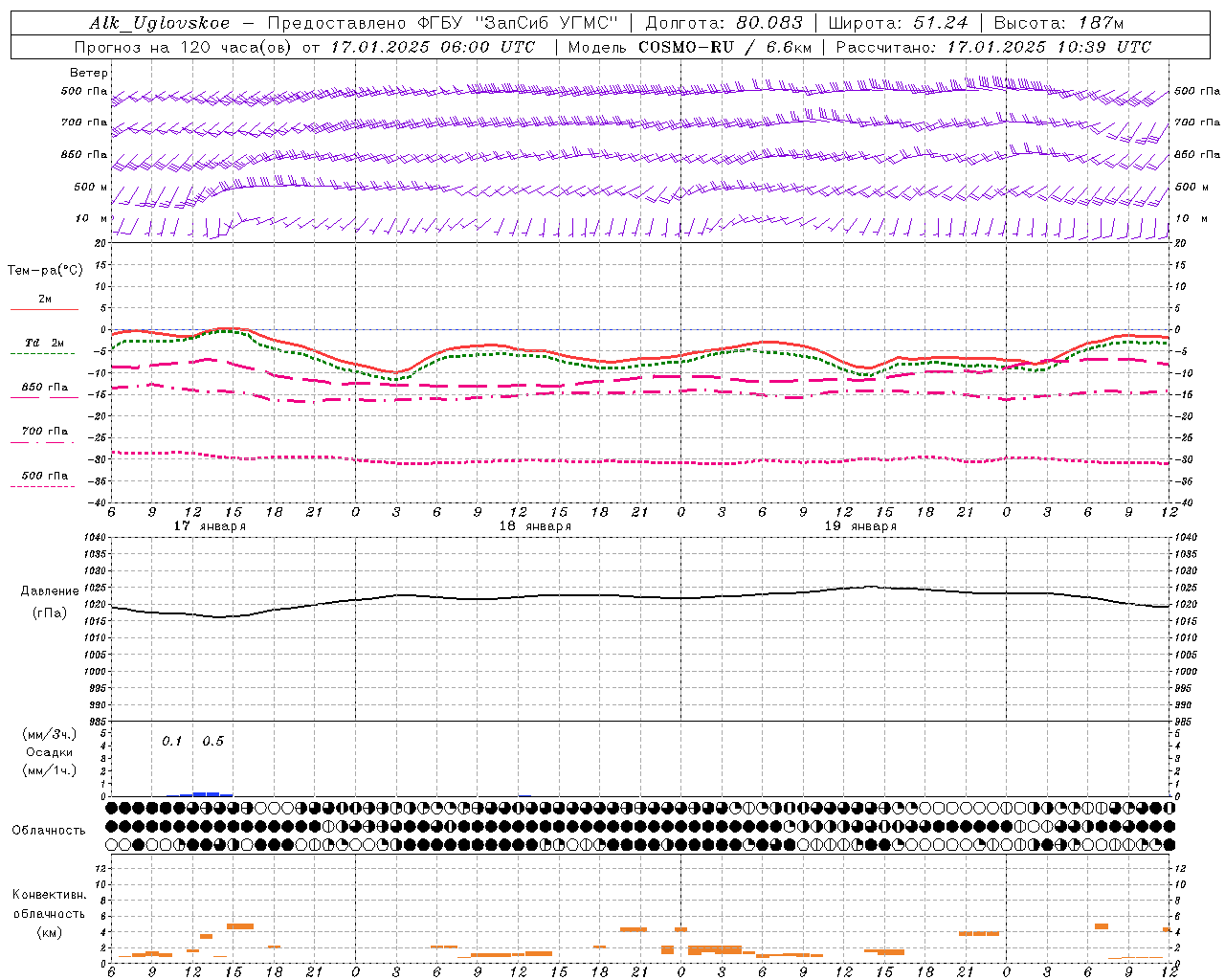Click the 2м legend entry under Тем-ра

tap(45, 300)
